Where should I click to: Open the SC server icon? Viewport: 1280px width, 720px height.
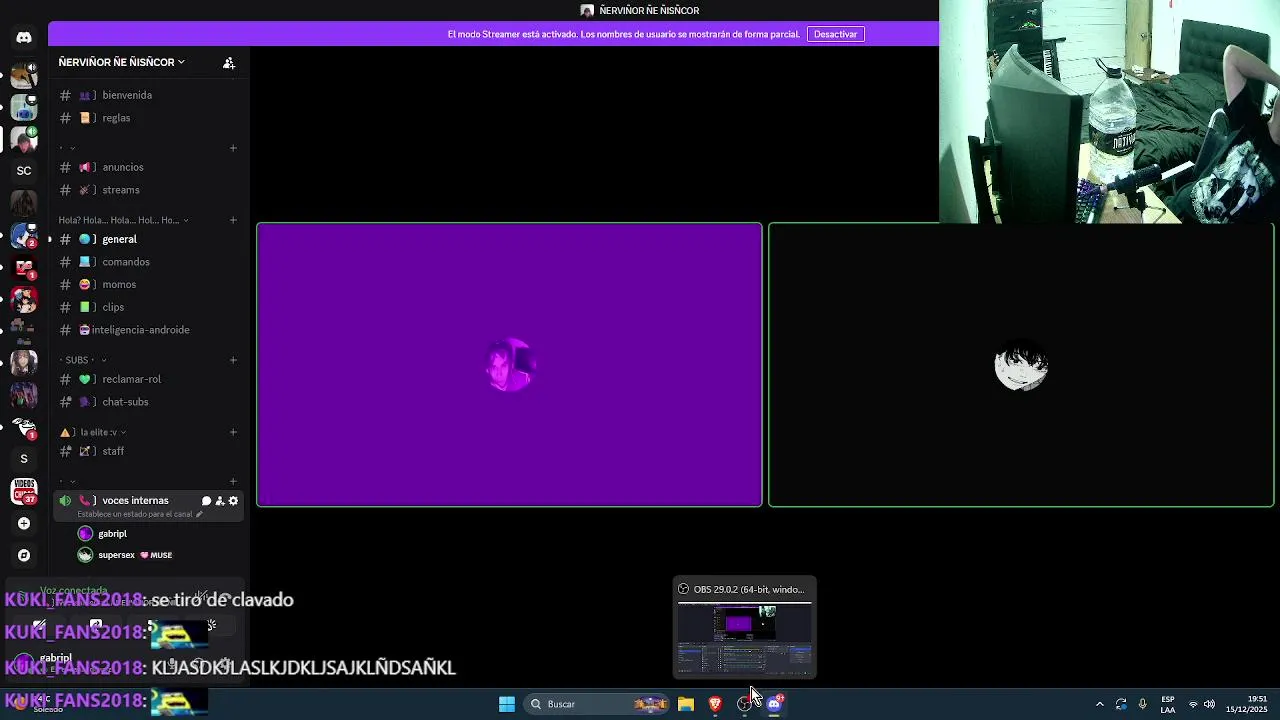pyautogui.click(x=24, y=170)
